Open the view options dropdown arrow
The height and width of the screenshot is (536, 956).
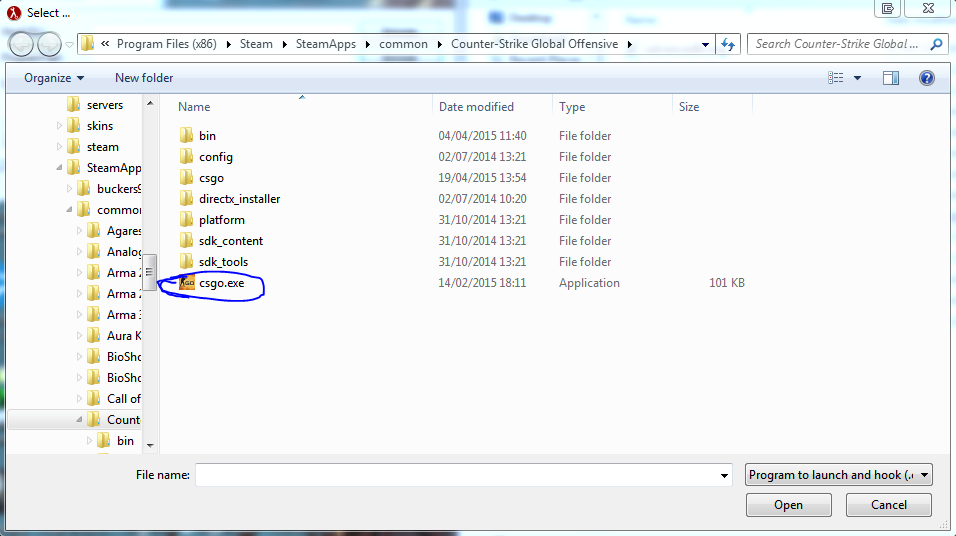857,78
